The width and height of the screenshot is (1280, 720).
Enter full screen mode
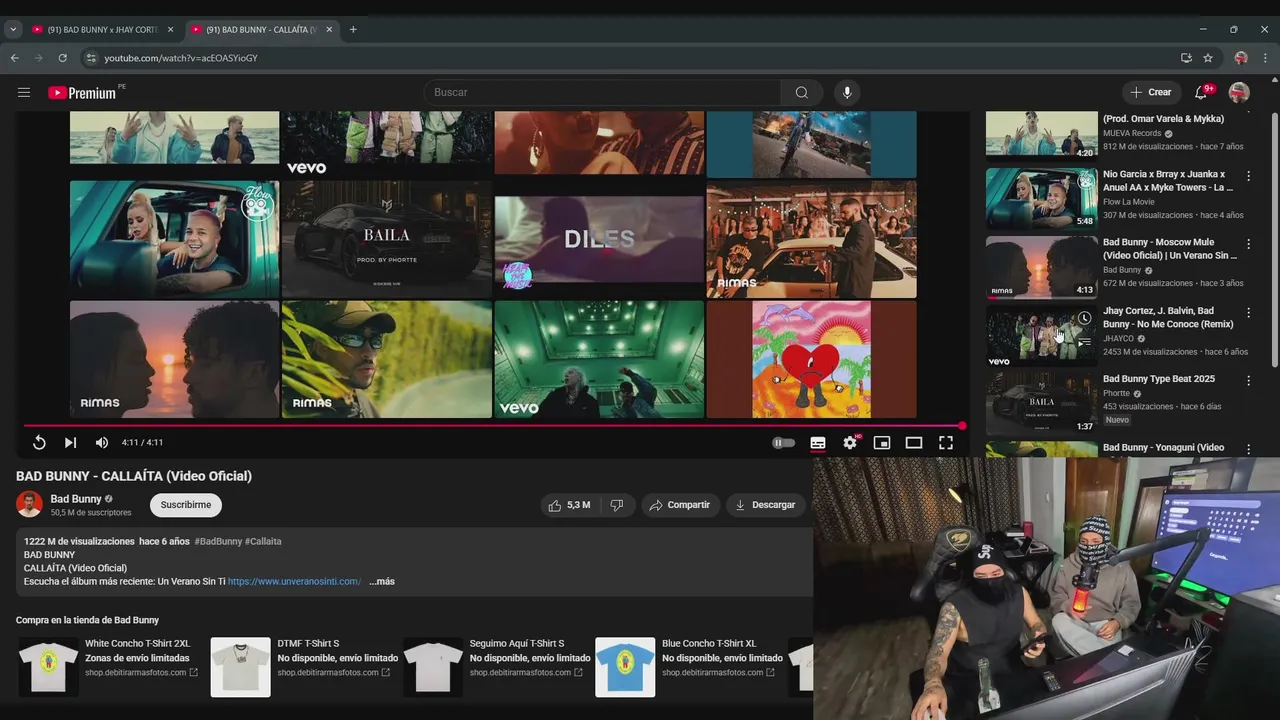[946, 442]
